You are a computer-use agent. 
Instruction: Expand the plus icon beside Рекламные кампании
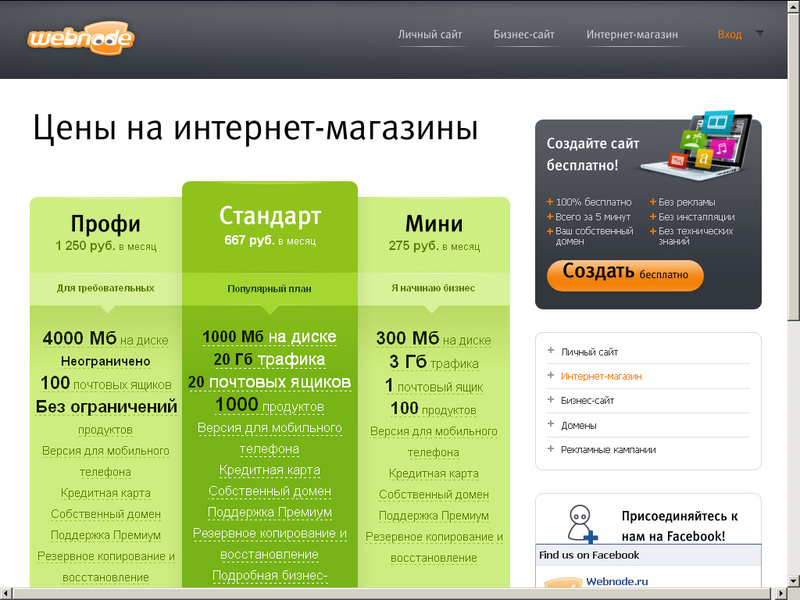coord(551,448)
